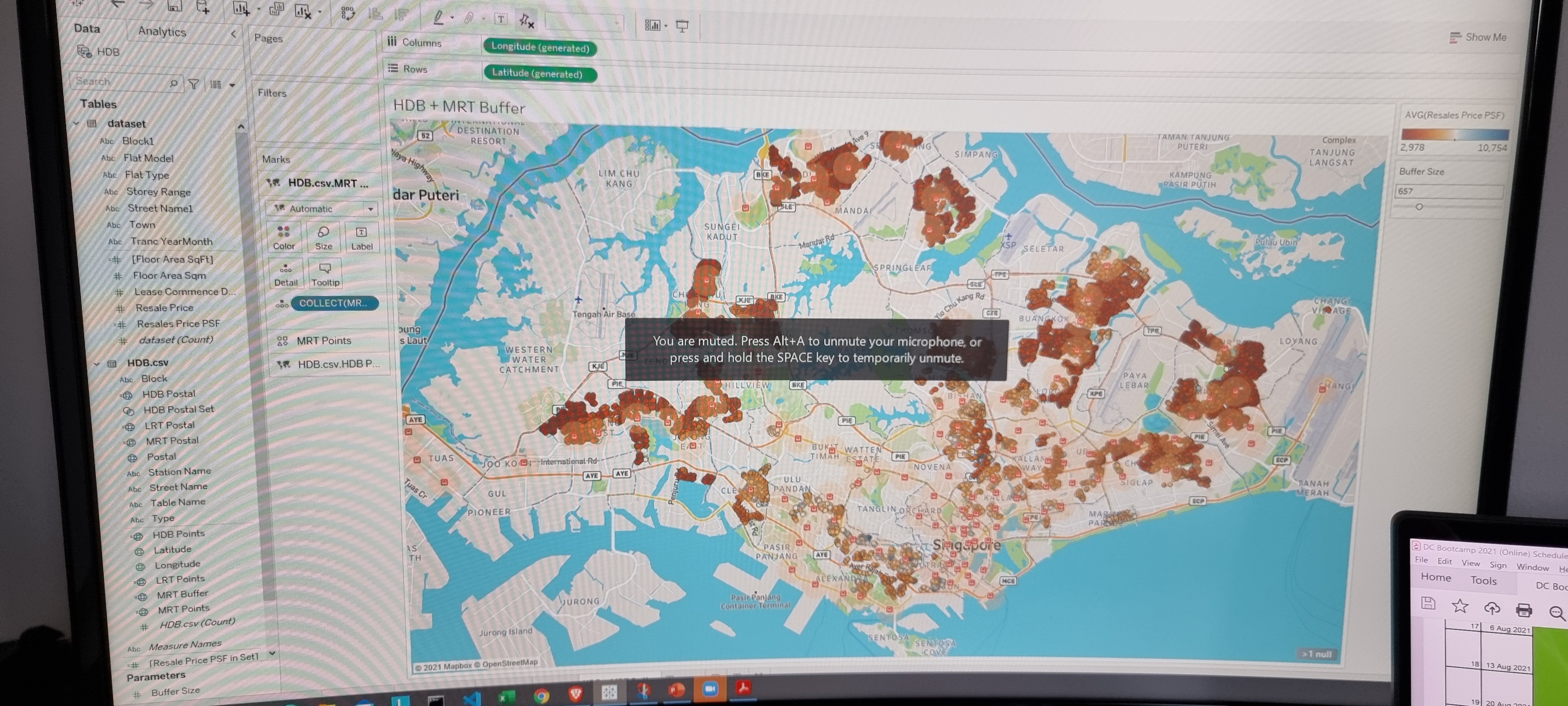Click the Add new data source icon

click(x=203, y=7)
